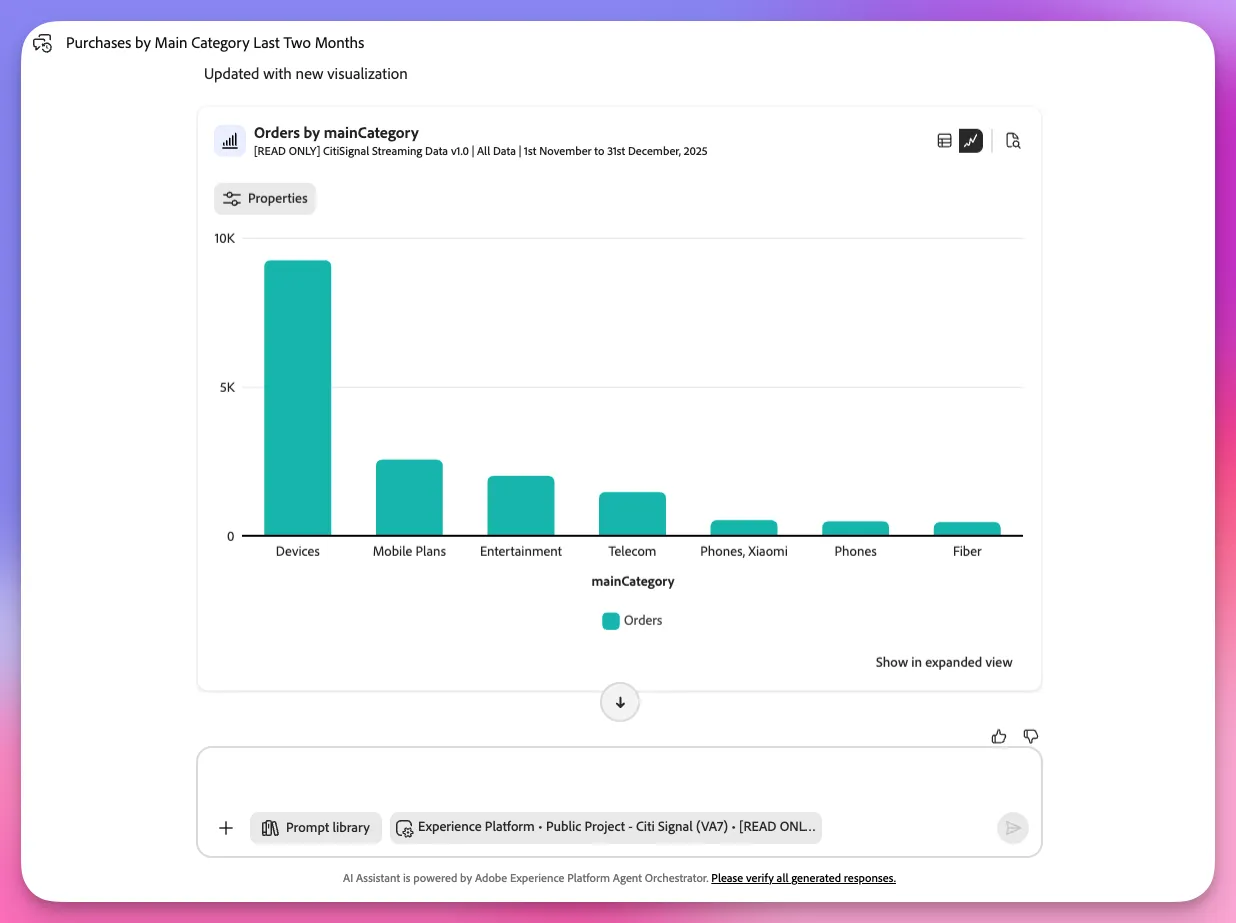Give a thumbs up to the response
This screenshot has height=923, width=1236.
pyautogui.click(x=999, y=737)
